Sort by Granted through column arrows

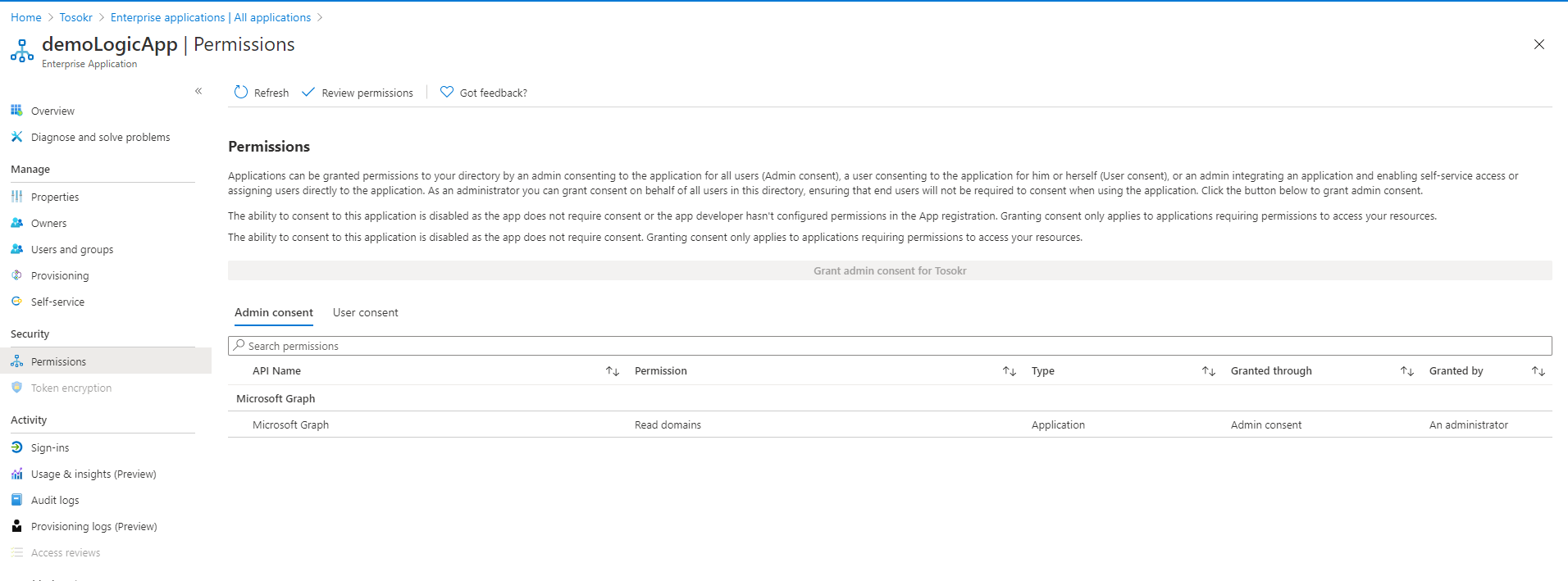click(1407, 371)
